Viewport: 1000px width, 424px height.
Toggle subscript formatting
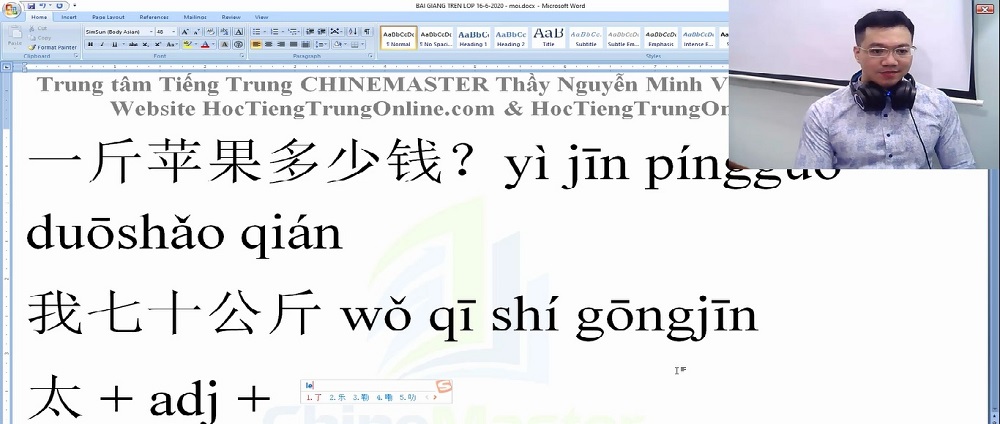145,45
